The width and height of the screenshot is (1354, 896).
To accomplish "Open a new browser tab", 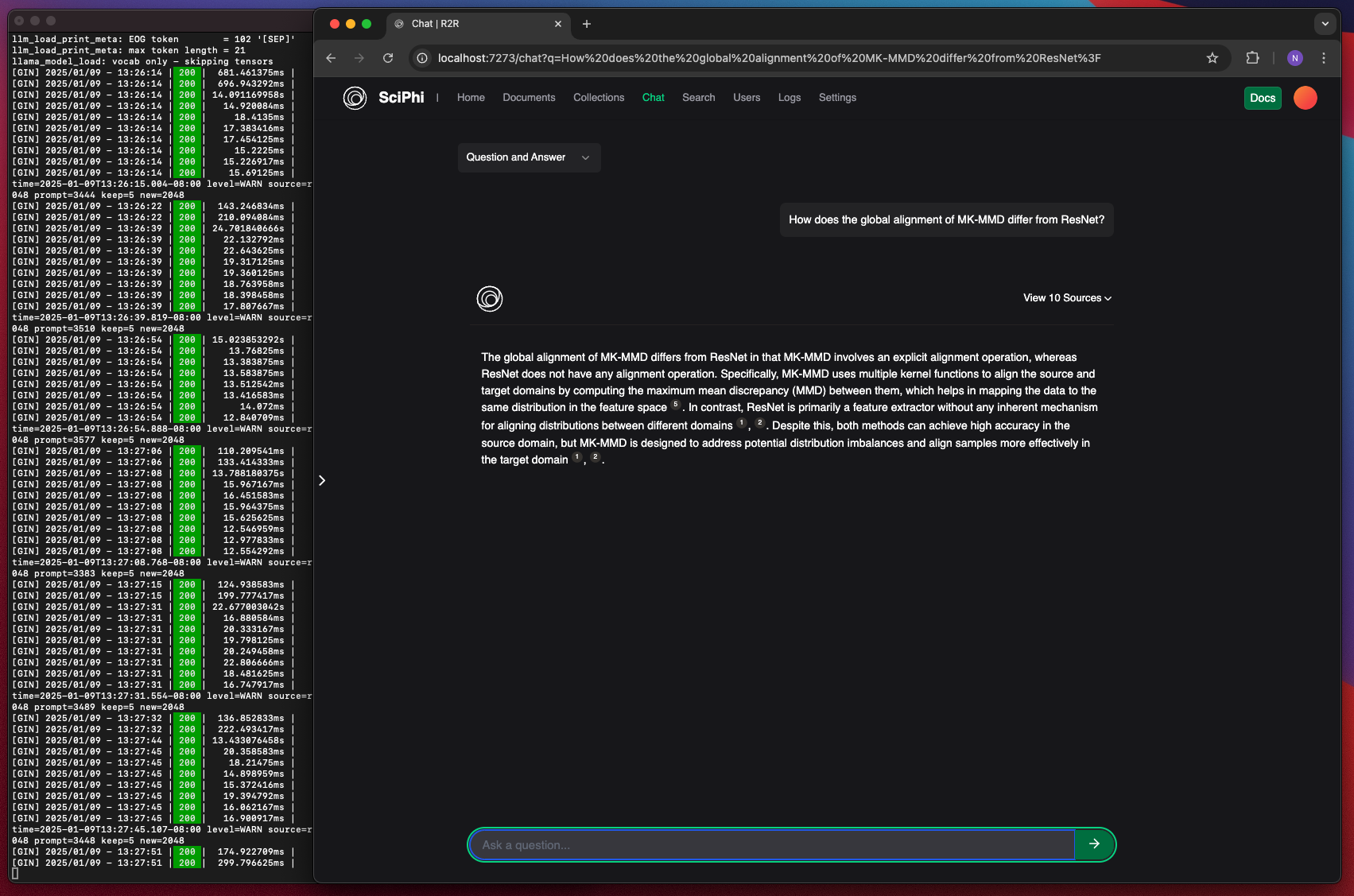I will pyautogui.click(x=587, y=24).
